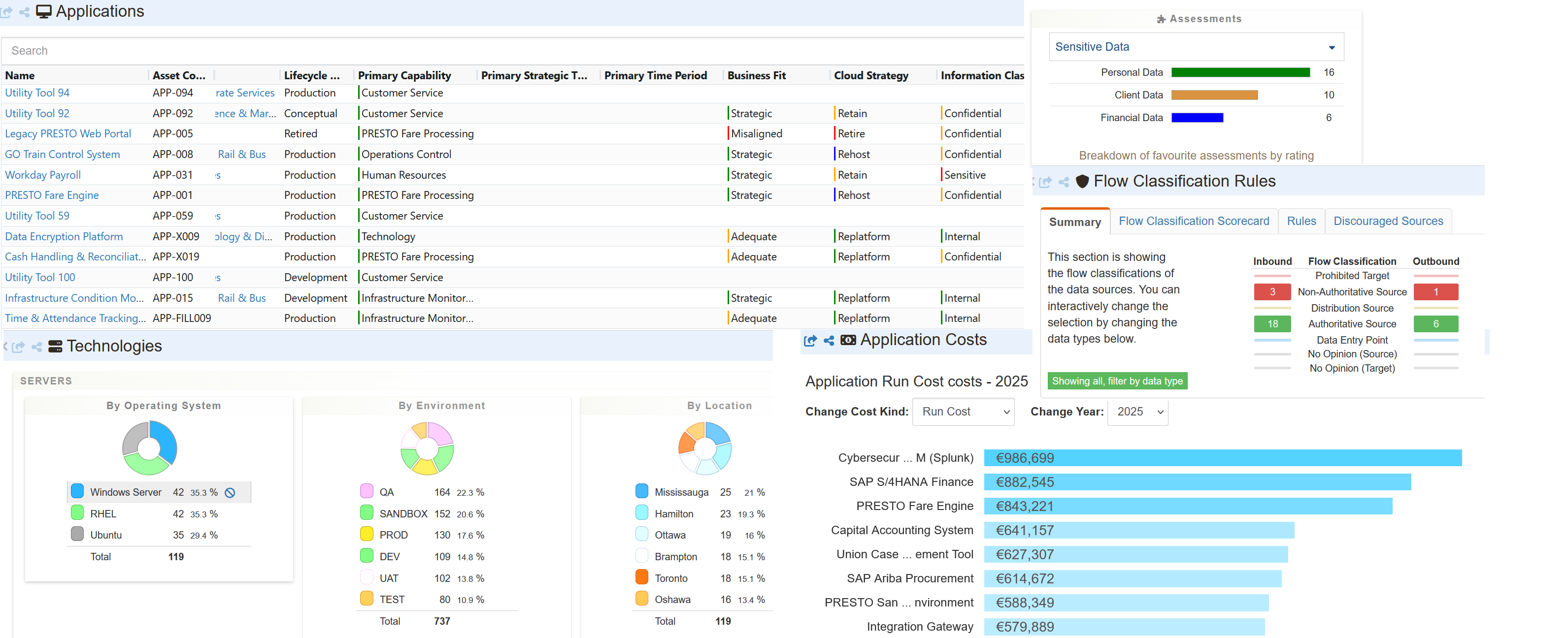Toggle the Toronto location legend box

[641, 578]
